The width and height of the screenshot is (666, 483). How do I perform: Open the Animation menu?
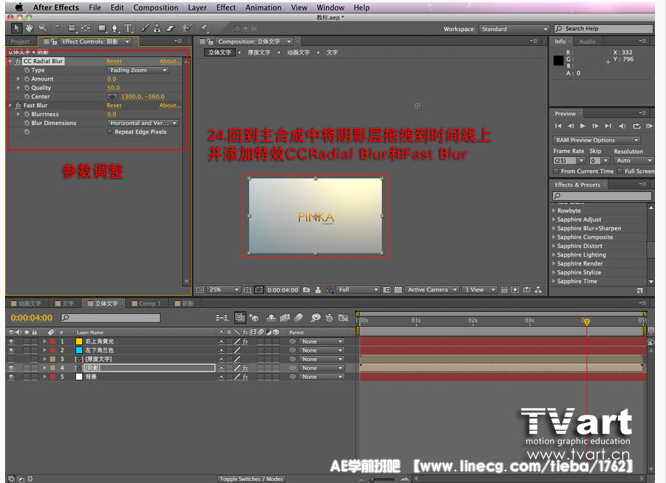click(x=263, y=8)
